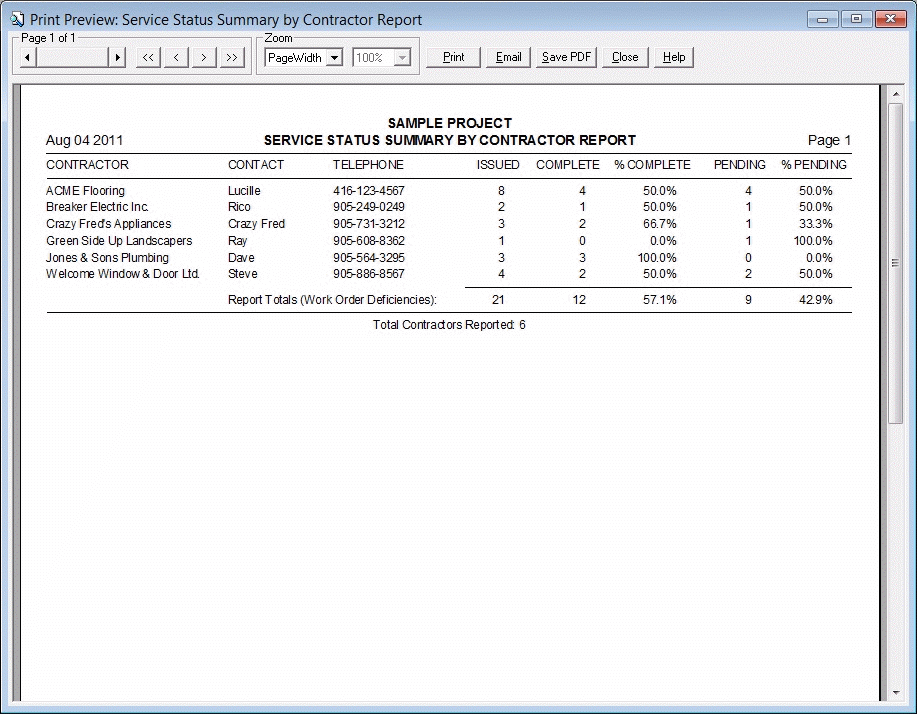Viewport: 917px width, 714px height.
Task: Click the print preview app icon in title bar
Action: coord(17,19)
